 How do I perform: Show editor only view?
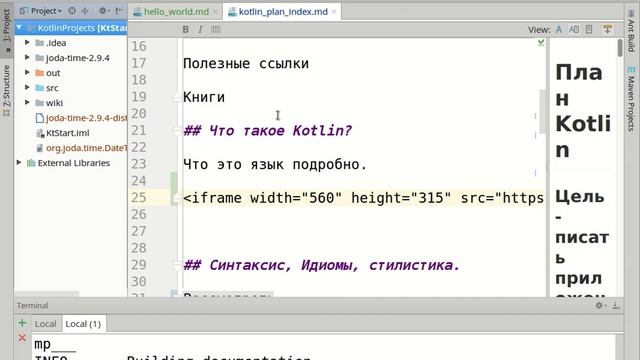559,29
